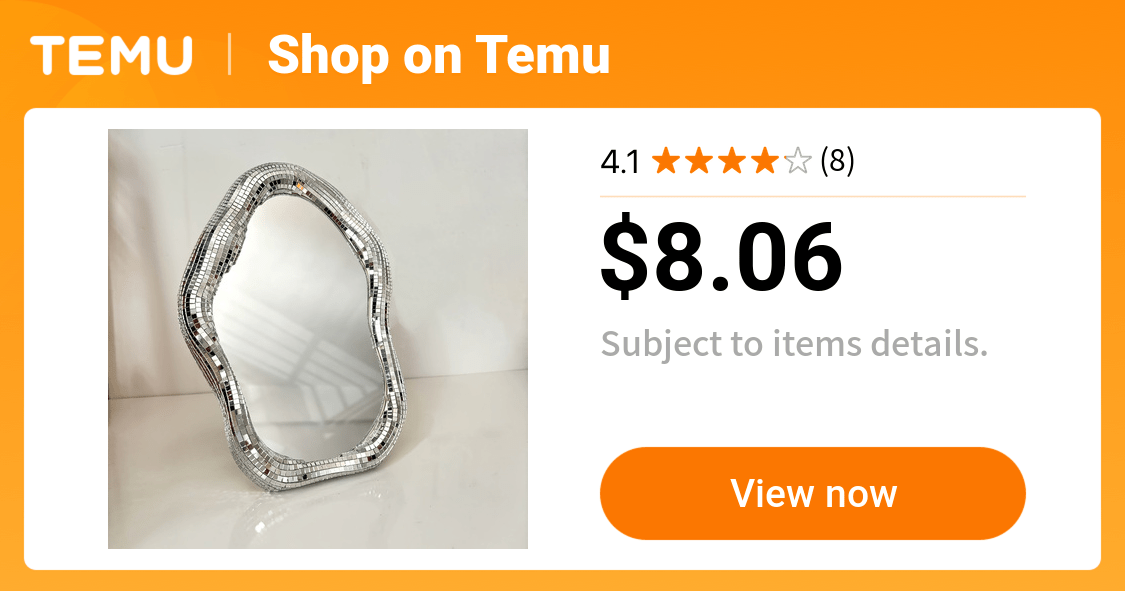Click the fourth orange rating star
The height and width of the screenshot is (591, 1125).
pos(765,161)
